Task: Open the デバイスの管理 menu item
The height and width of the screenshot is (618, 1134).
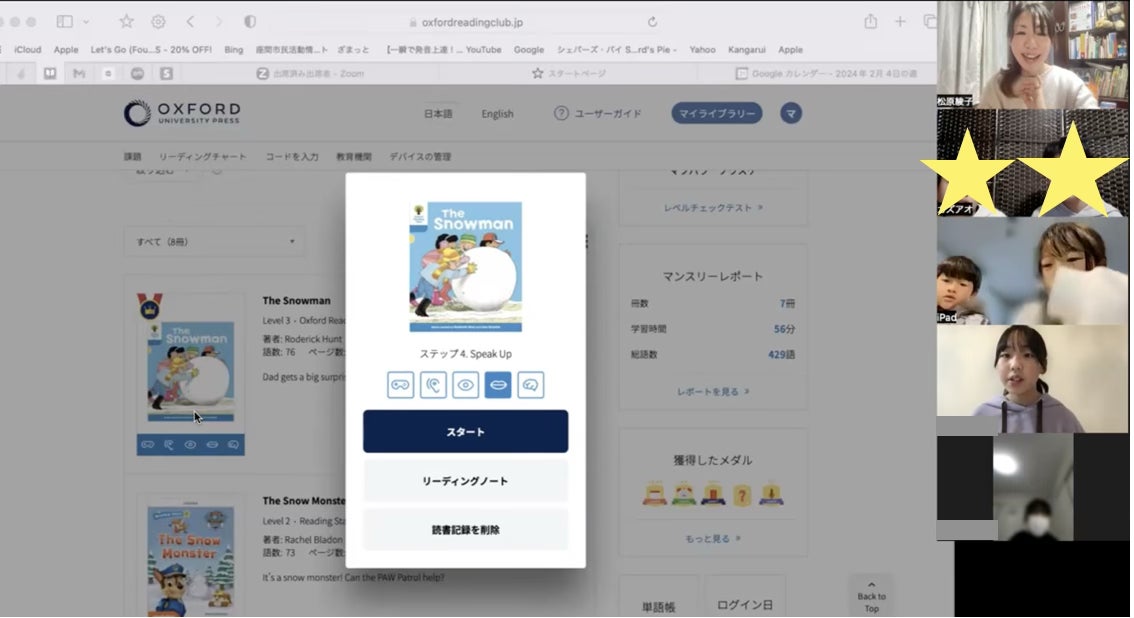Action: coord(420,157)
